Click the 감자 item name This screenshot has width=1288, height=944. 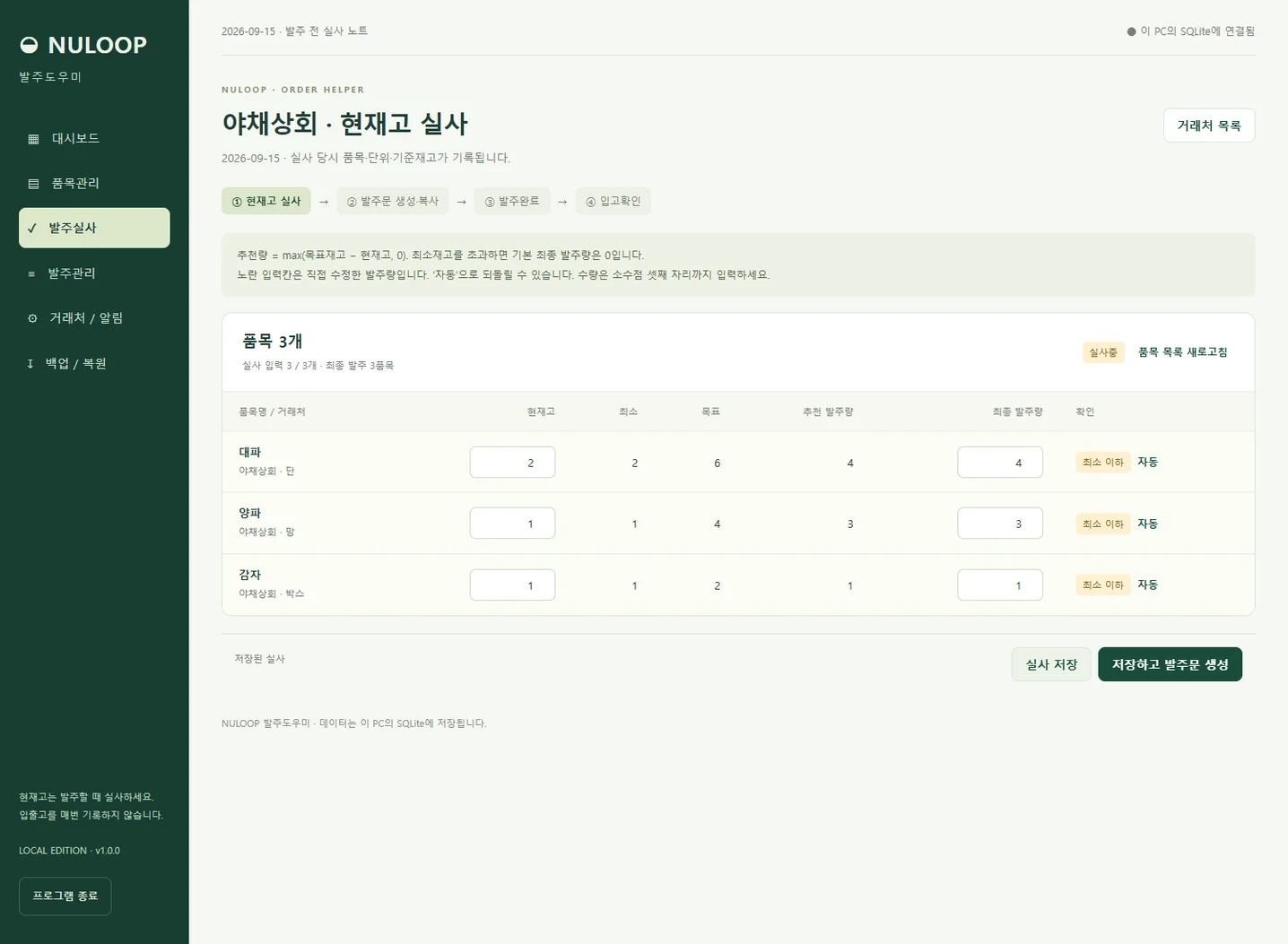[x=249, y=575]
